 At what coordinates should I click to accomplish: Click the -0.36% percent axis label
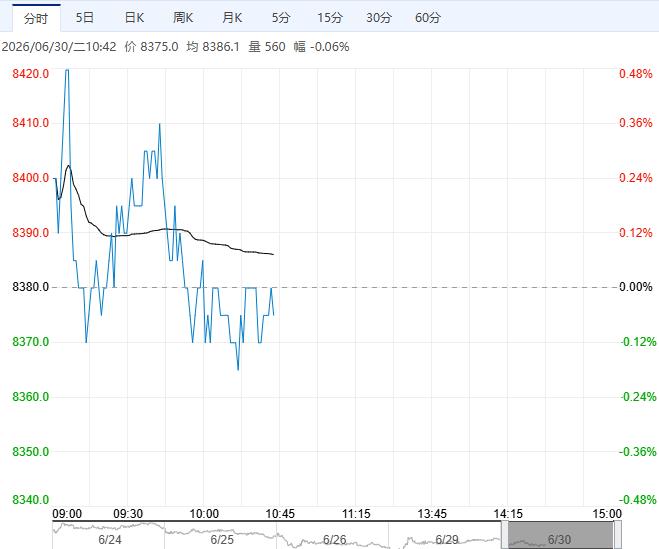pos(638,451)
